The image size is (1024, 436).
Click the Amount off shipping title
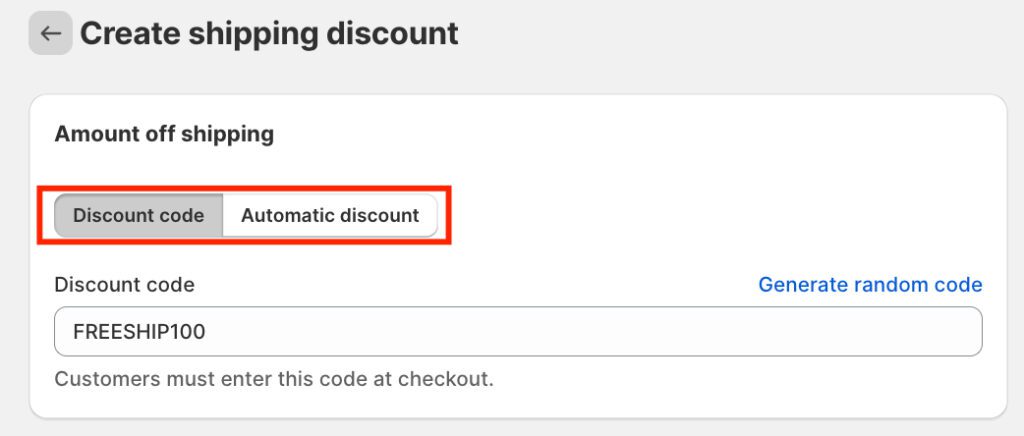coord(164,134)
